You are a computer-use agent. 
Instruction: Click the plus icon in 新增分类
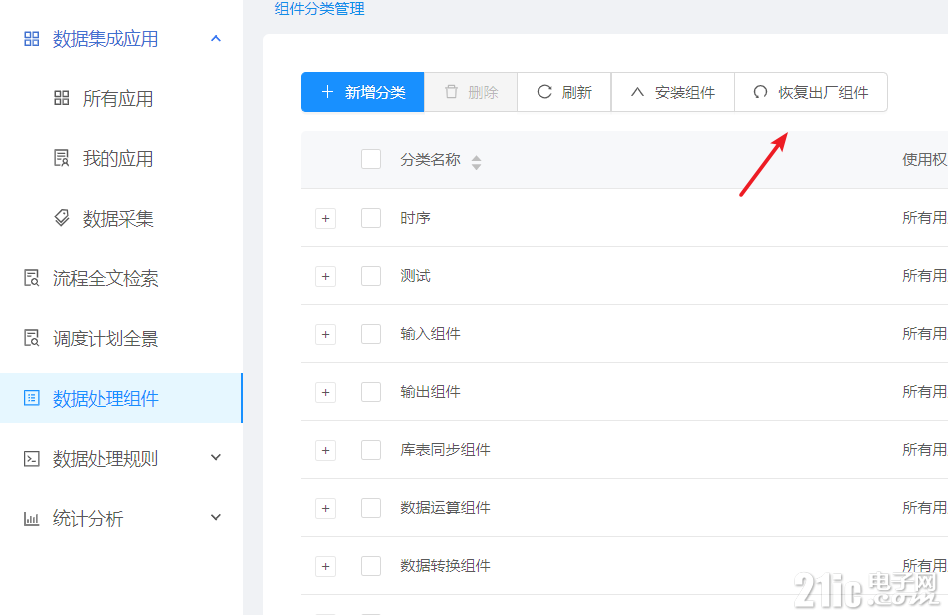click(327, 92)
